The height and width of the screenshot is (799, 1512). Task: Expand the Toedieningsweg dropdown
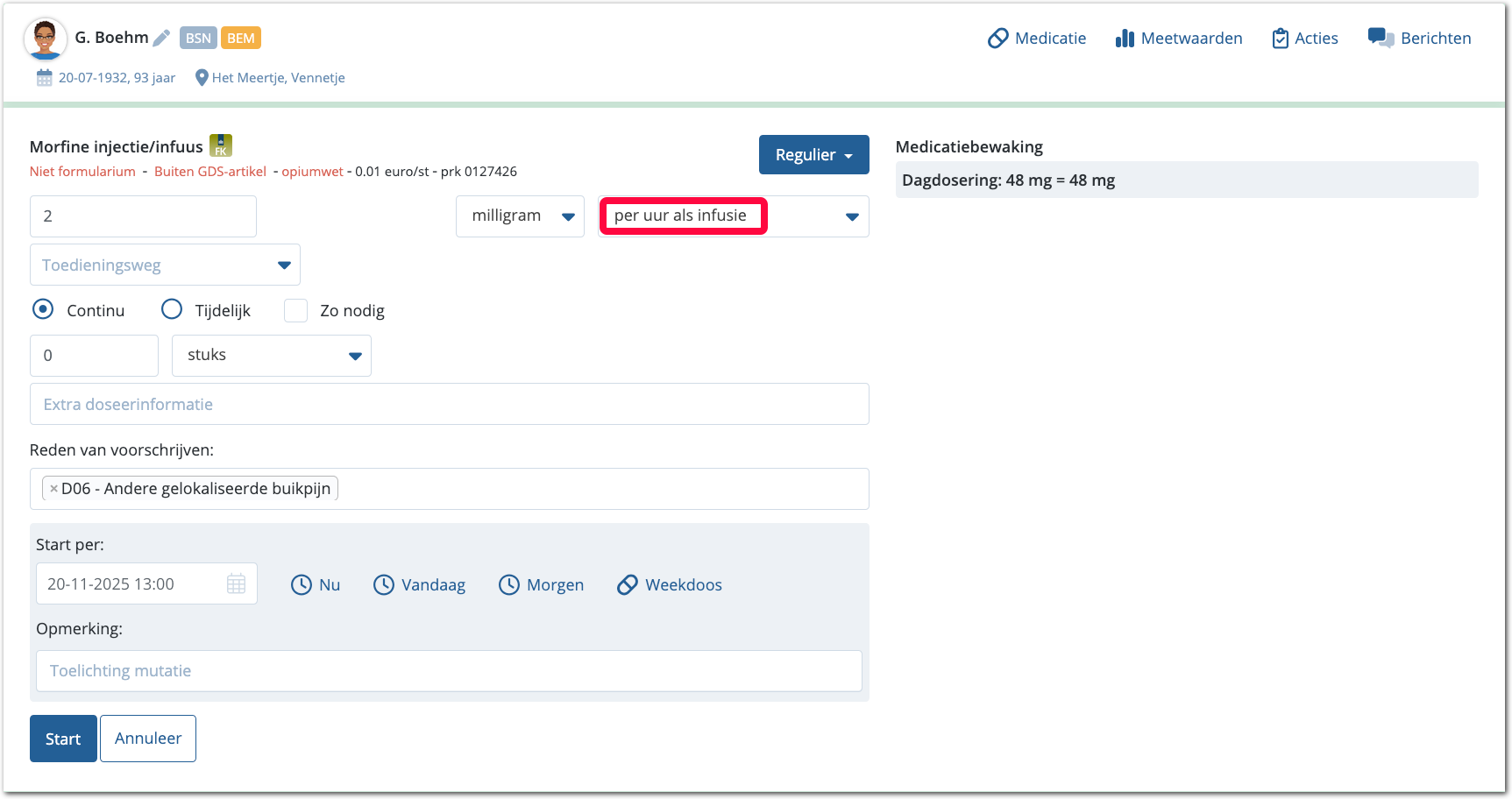click(x=165, y=265)
